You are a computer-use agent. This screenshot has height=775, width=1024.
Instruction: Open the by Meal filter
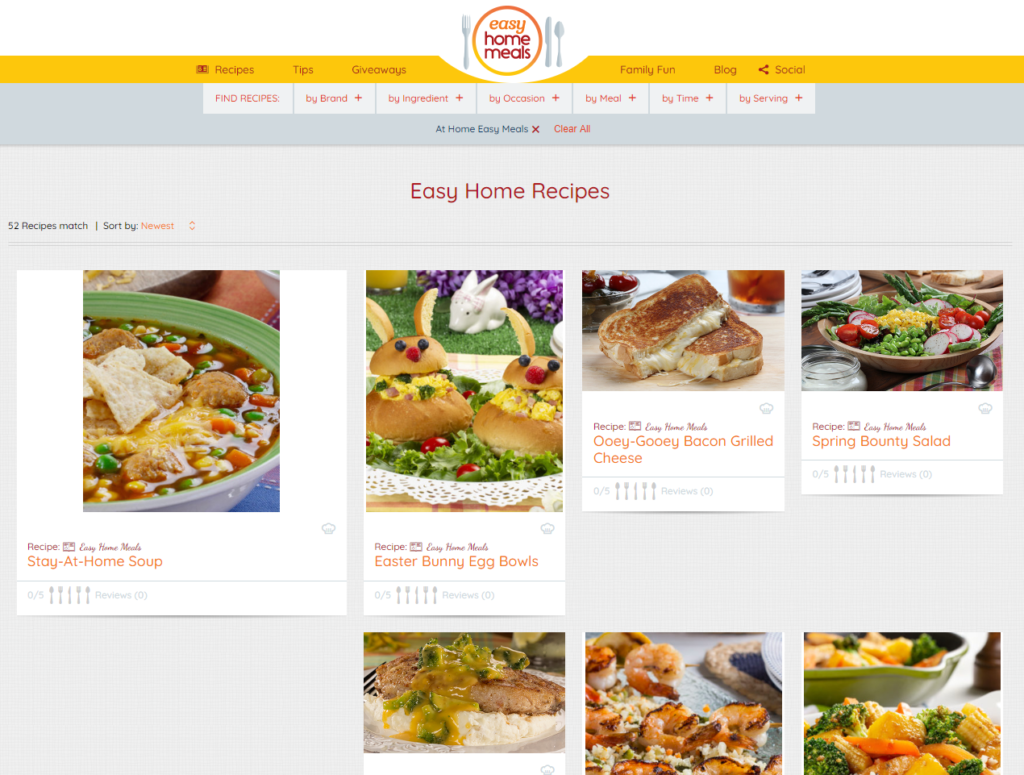pyautogui.click(x=611, y=99)
